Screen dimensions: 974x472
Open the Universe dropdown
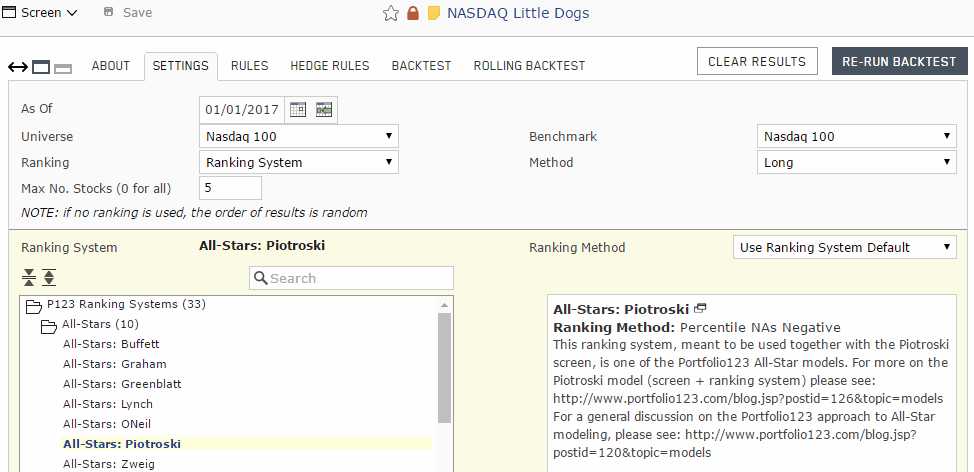(299, 136)
